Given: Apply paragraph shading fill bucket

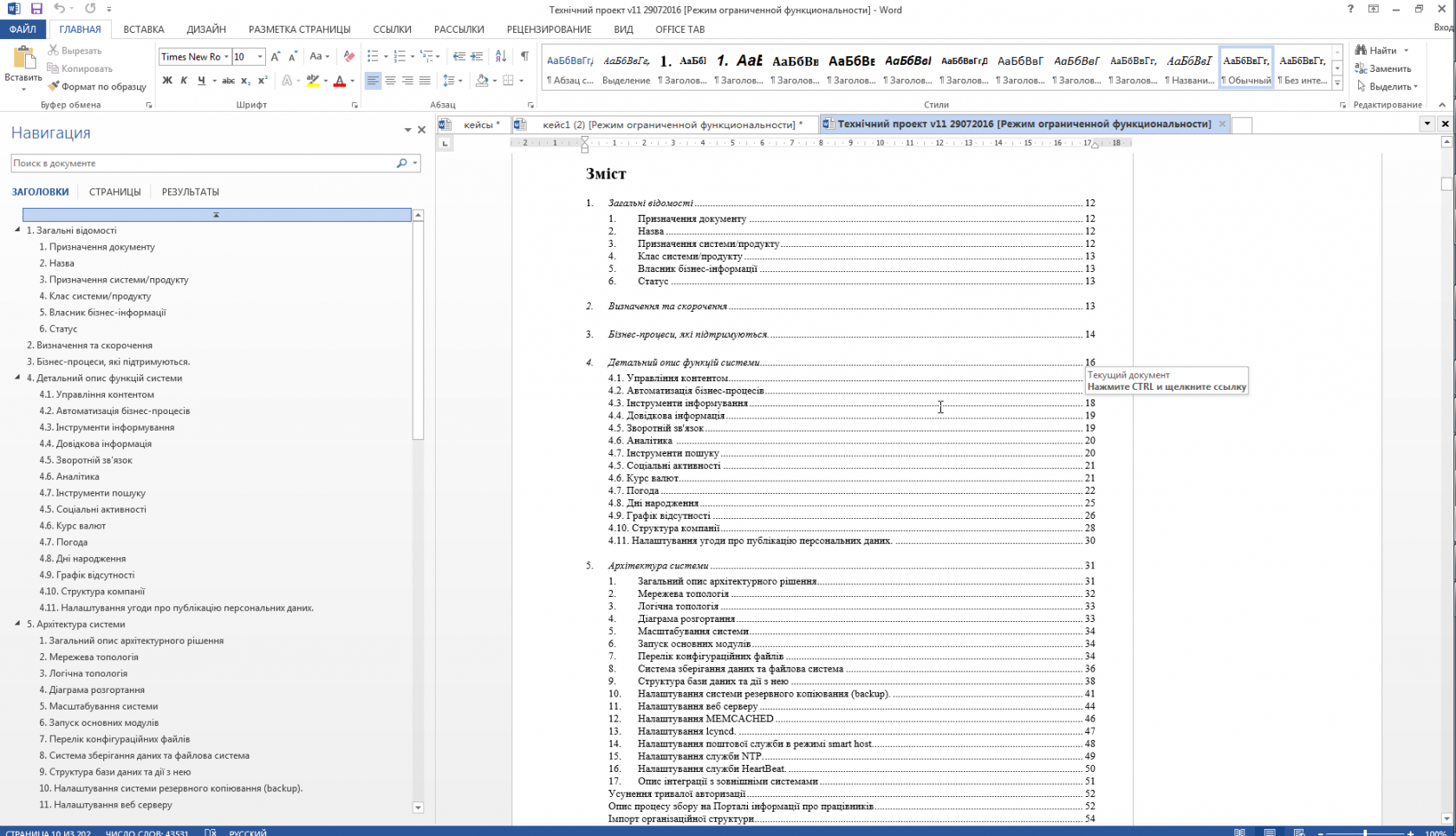Looking at the screenshot, I should (482, 81).
